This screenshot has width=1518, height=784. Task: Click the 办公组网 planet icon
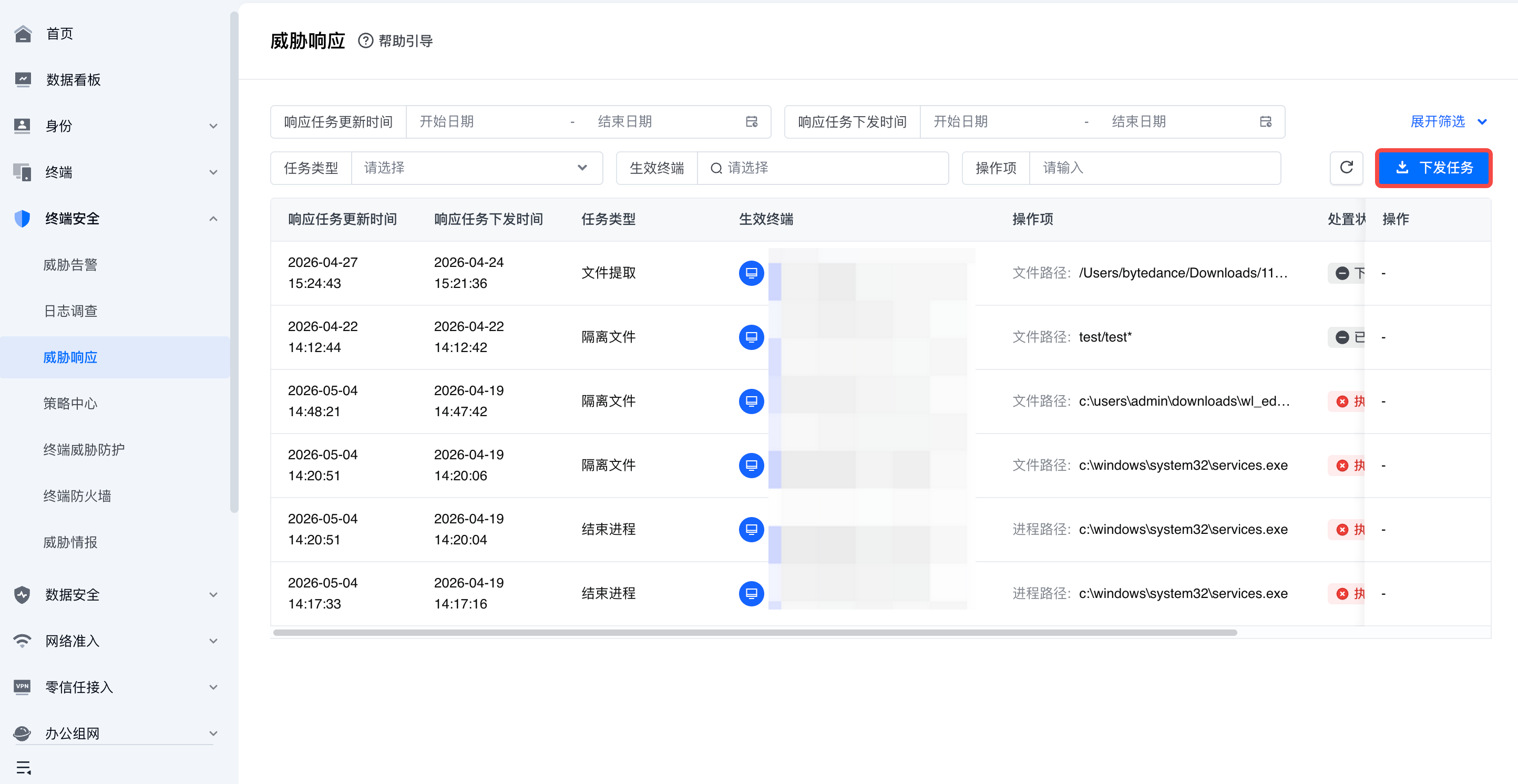point(23,734)
